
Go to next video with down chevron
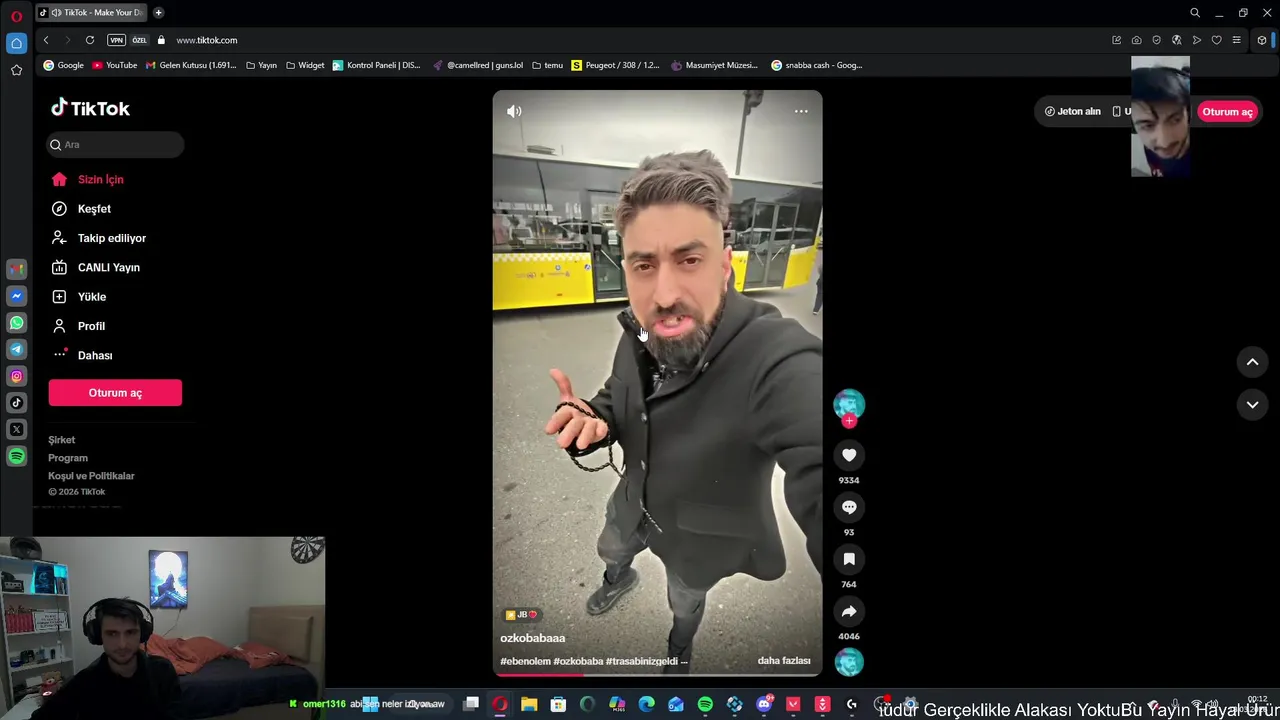1252,404
